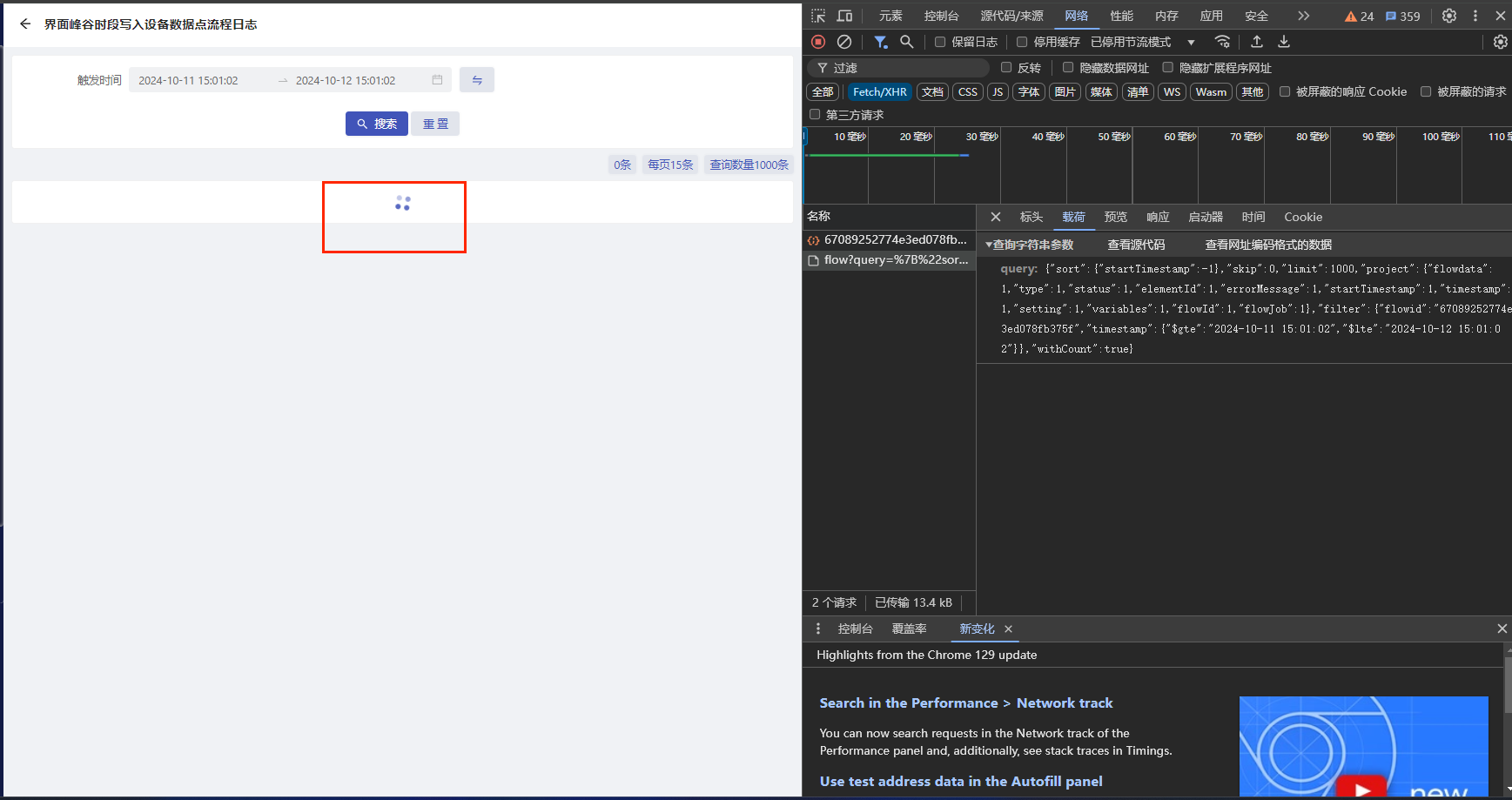Click the 每页15条 page size tag

click(670, 165)
